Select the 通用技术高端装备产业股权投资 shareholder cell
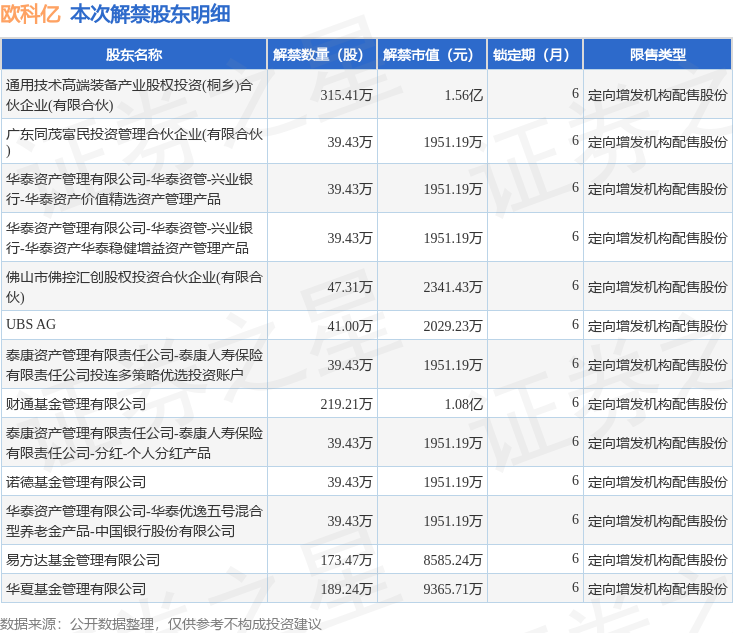 (x=134, y=94)
